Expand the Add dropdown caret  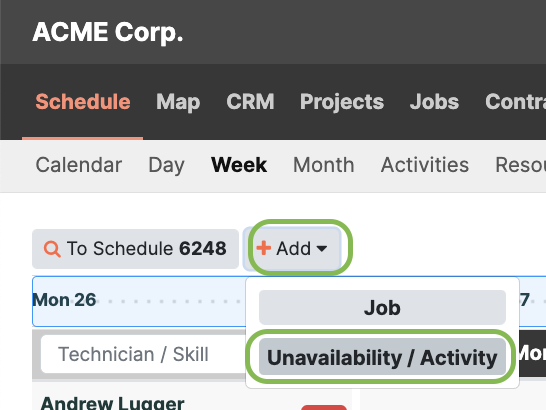322,249
